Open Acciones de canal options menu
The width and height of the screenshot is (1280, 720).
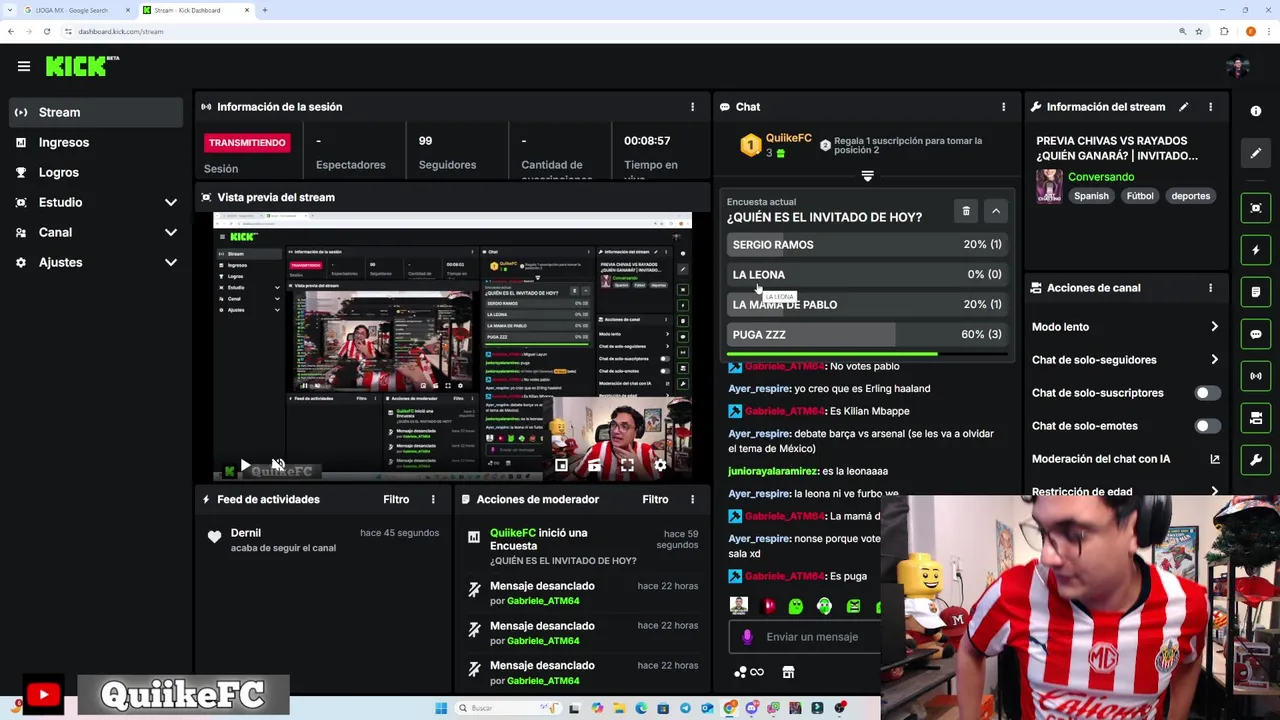coord(1210,288)
